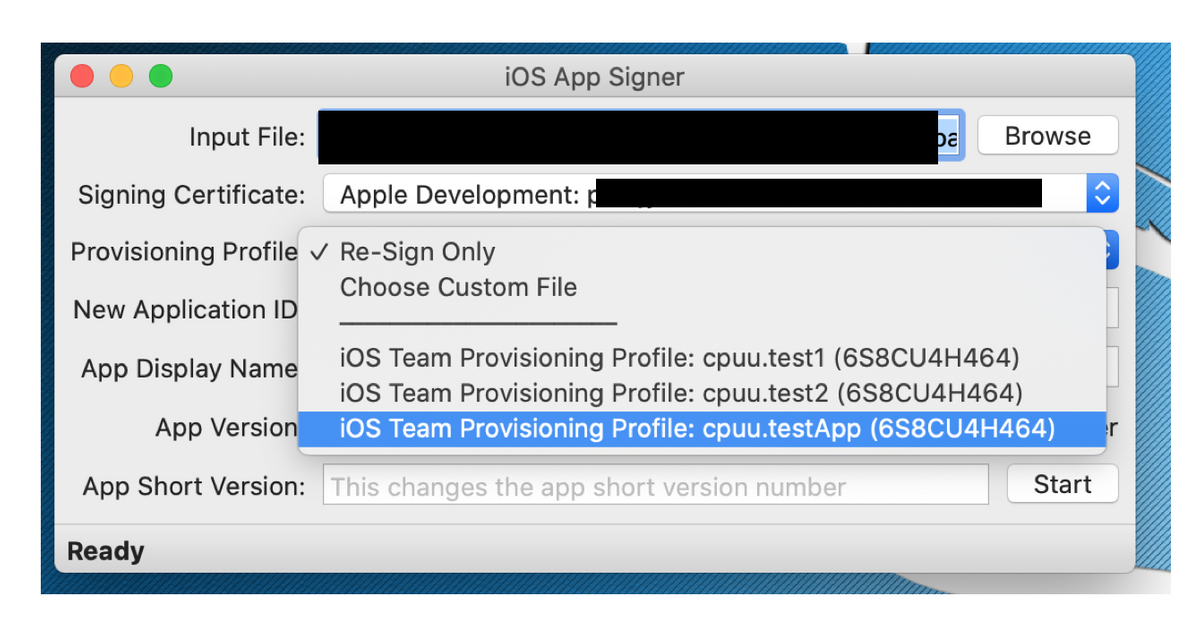
Task: Choose cpuu.test2 provisioning profile
Action: (702, 392)
